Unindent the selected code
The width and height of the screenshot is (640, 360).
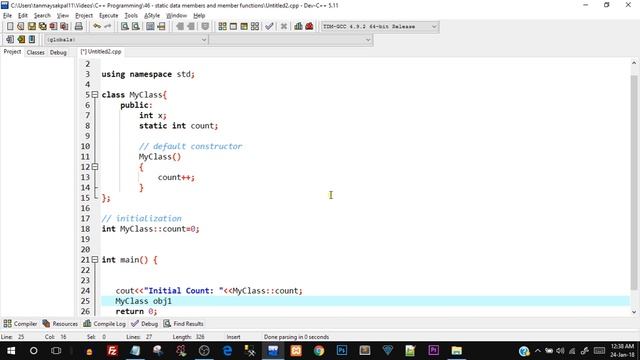(191, 27)
